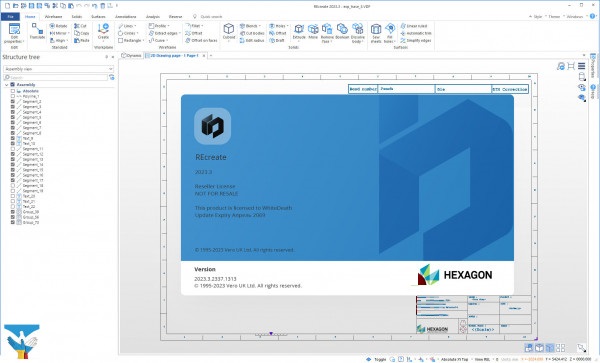Open the Profile dropdown
The height and width of the screenshot is (363, 600).
click(x=160, y=26)
